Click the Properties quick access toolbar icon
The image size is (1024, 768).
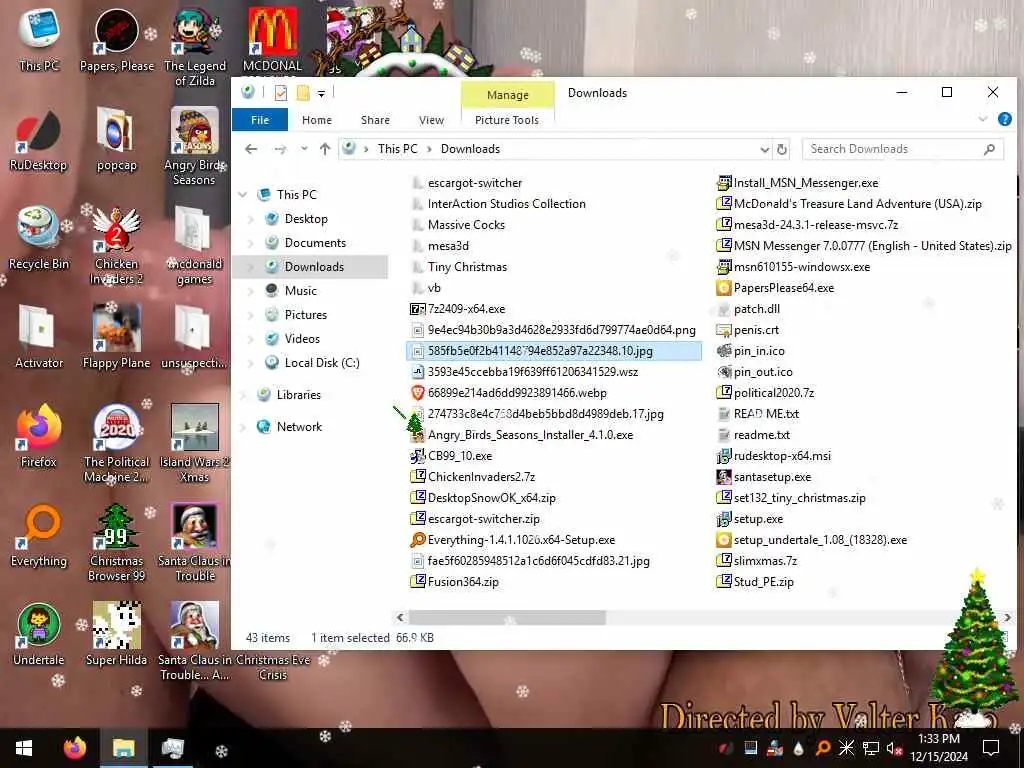281,93
